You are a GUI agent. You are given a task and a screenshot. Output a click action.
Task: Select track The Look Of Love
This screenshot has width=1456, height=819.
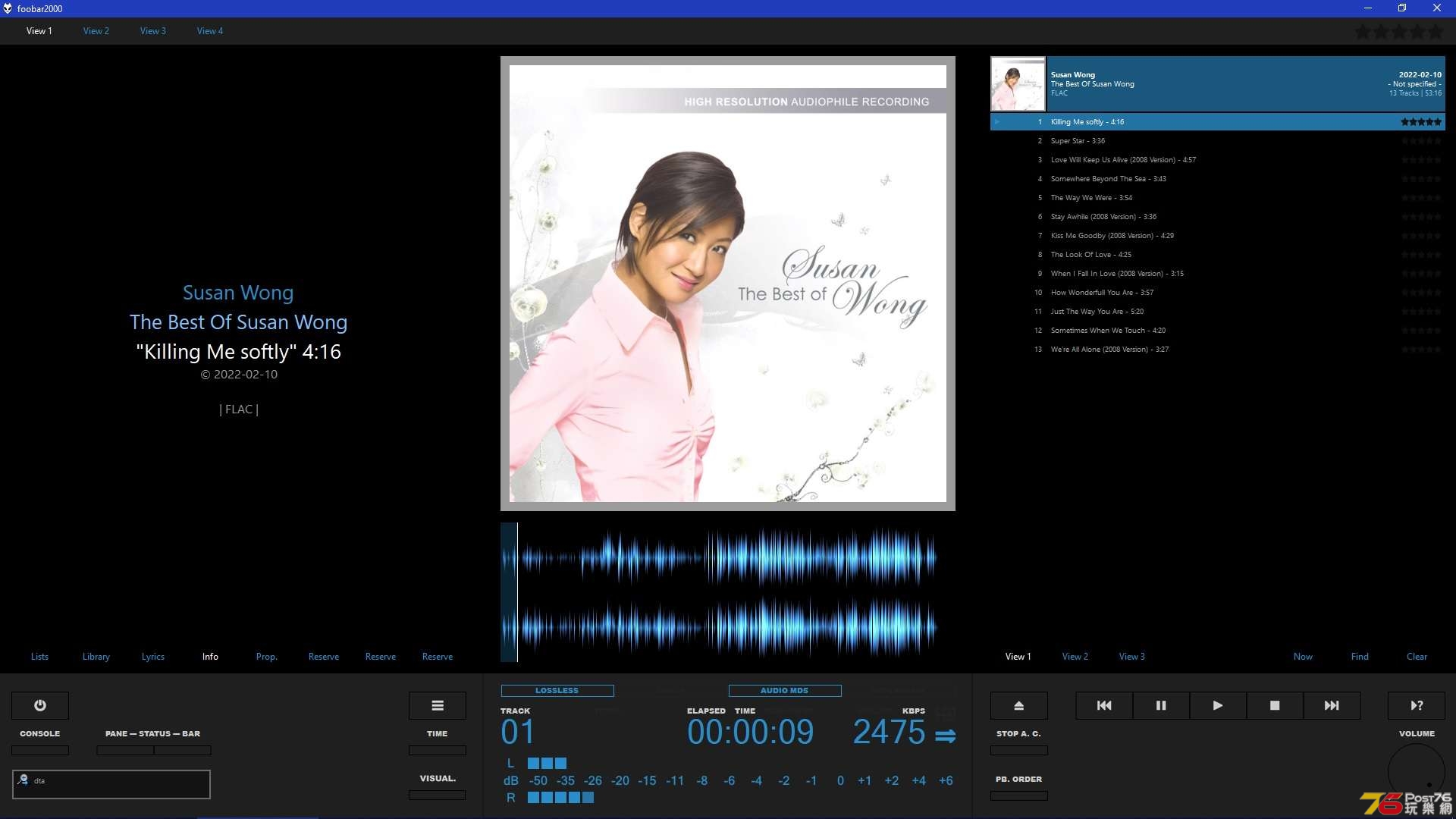point(1218,255)
